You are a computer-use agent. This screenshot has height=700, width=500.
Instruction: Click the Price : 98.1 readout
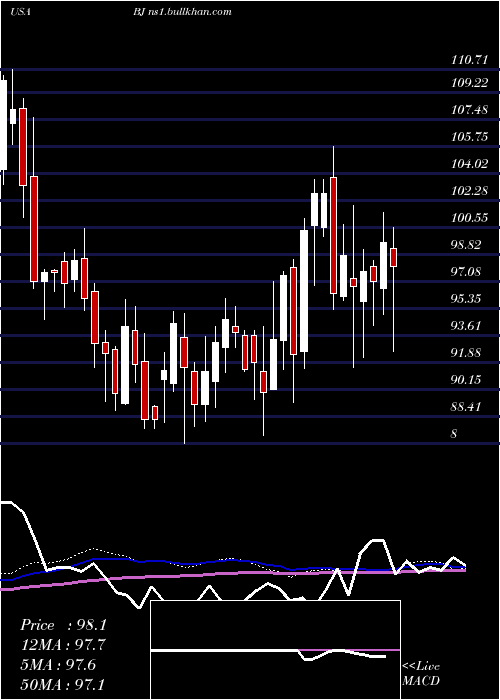63,625
